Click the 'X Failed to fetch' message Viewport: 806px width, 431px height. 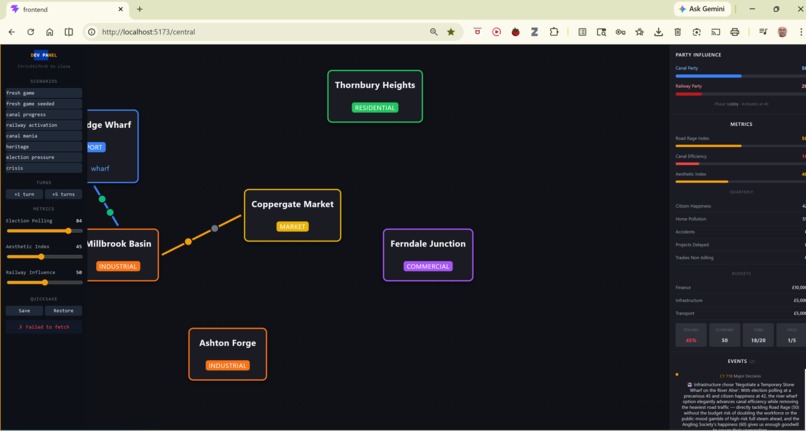click(44, 327)
